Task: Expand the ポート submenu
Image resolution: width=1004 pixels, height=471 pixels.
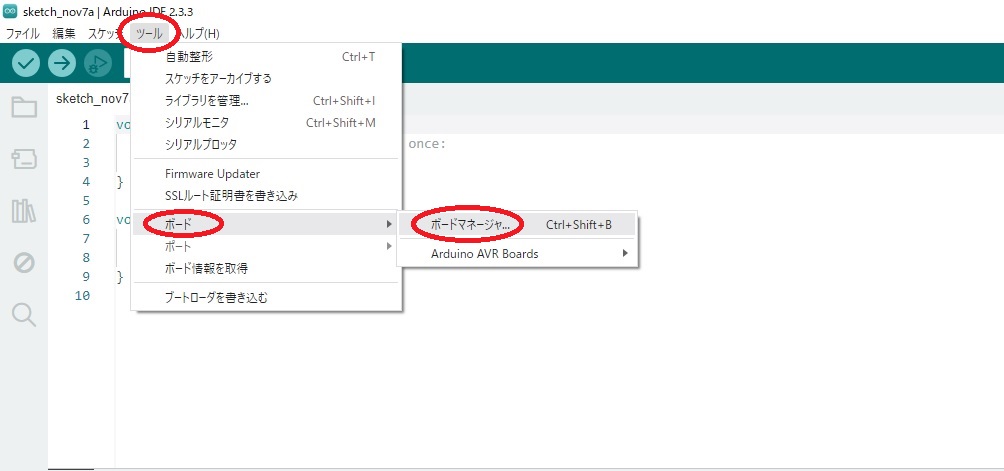Action: coord(266,246)
